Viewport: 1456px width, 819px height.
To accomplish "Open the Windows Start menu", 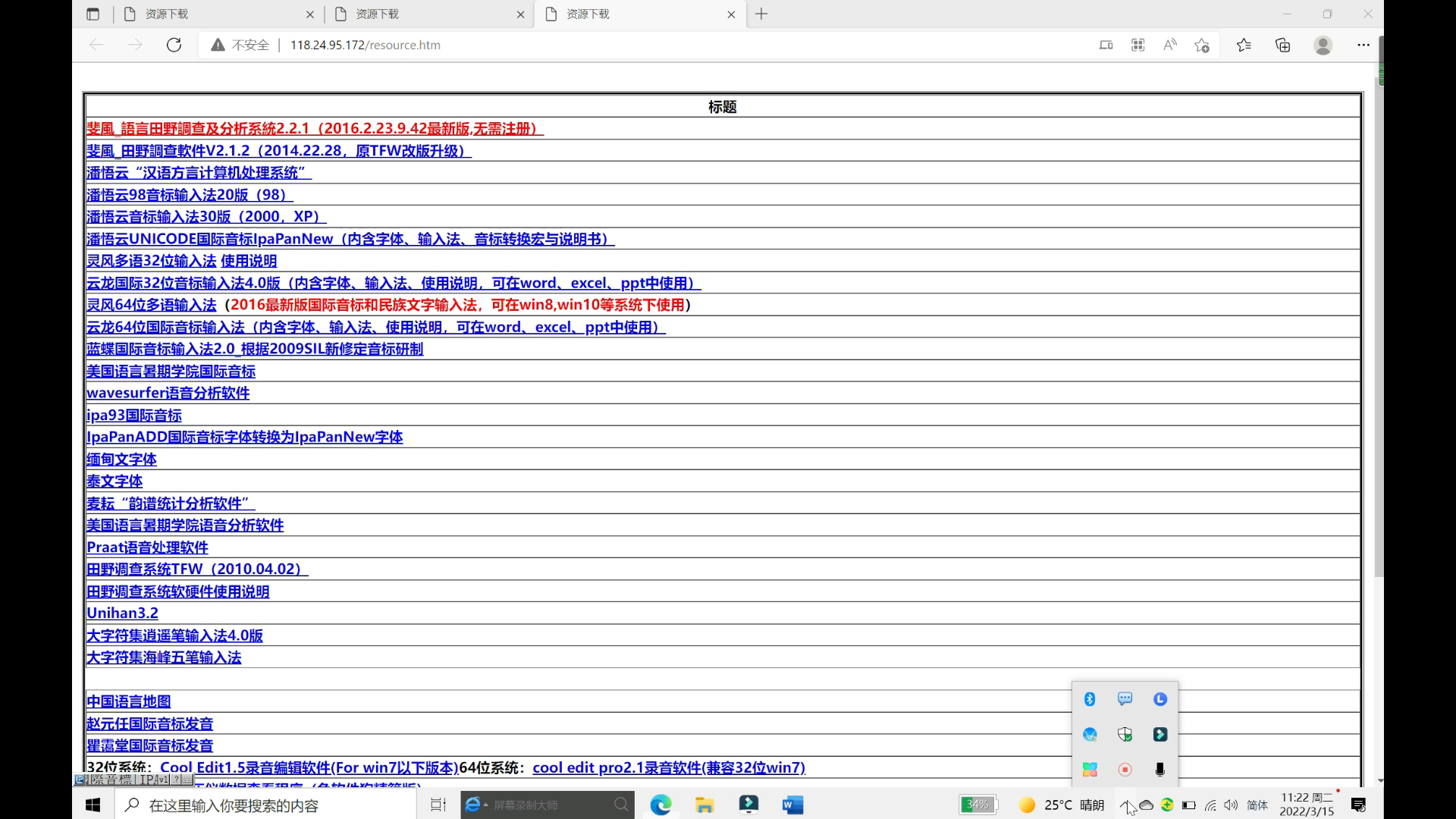I will pos(93,805).
